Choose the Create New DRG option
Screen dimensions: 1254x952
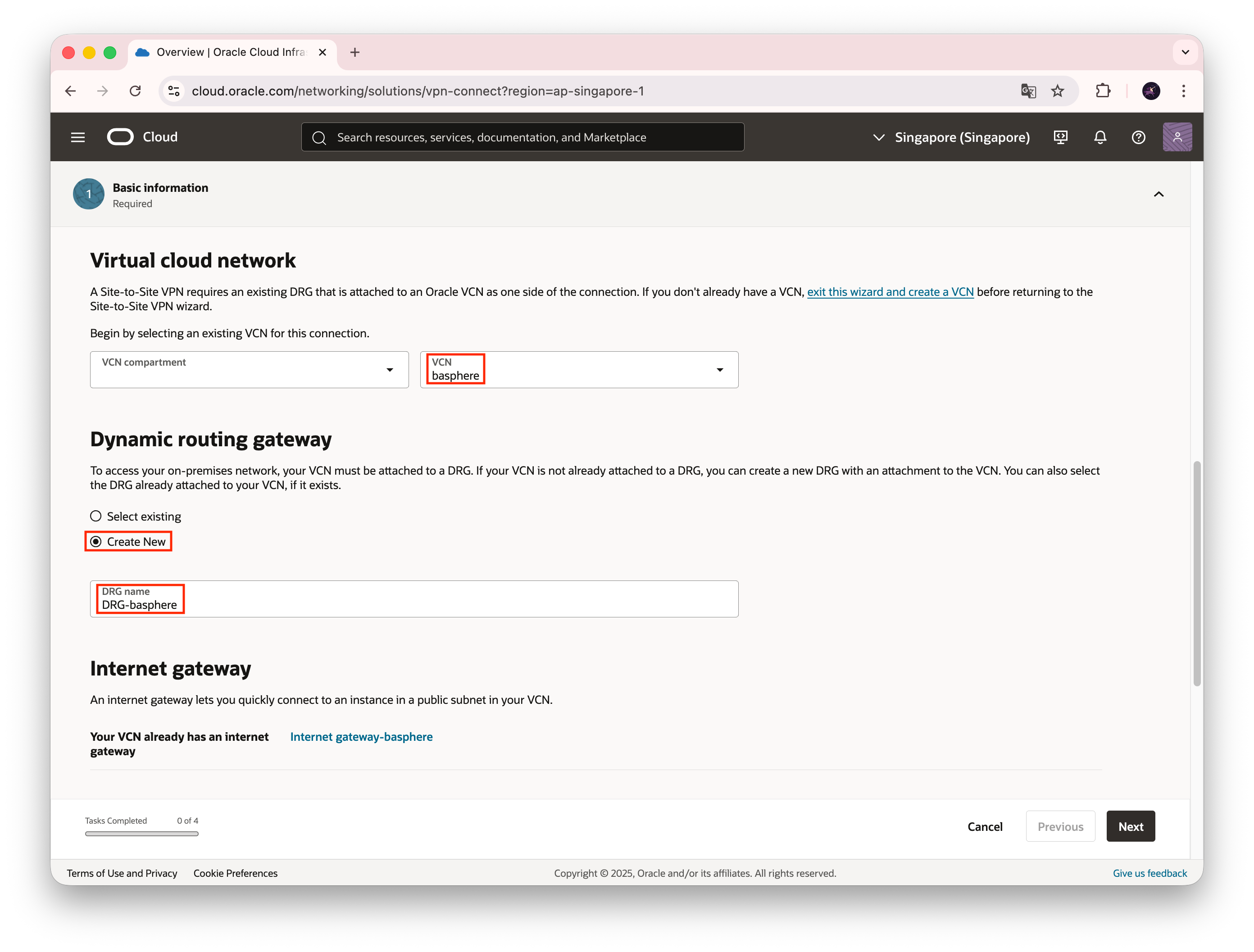point(96,542)
